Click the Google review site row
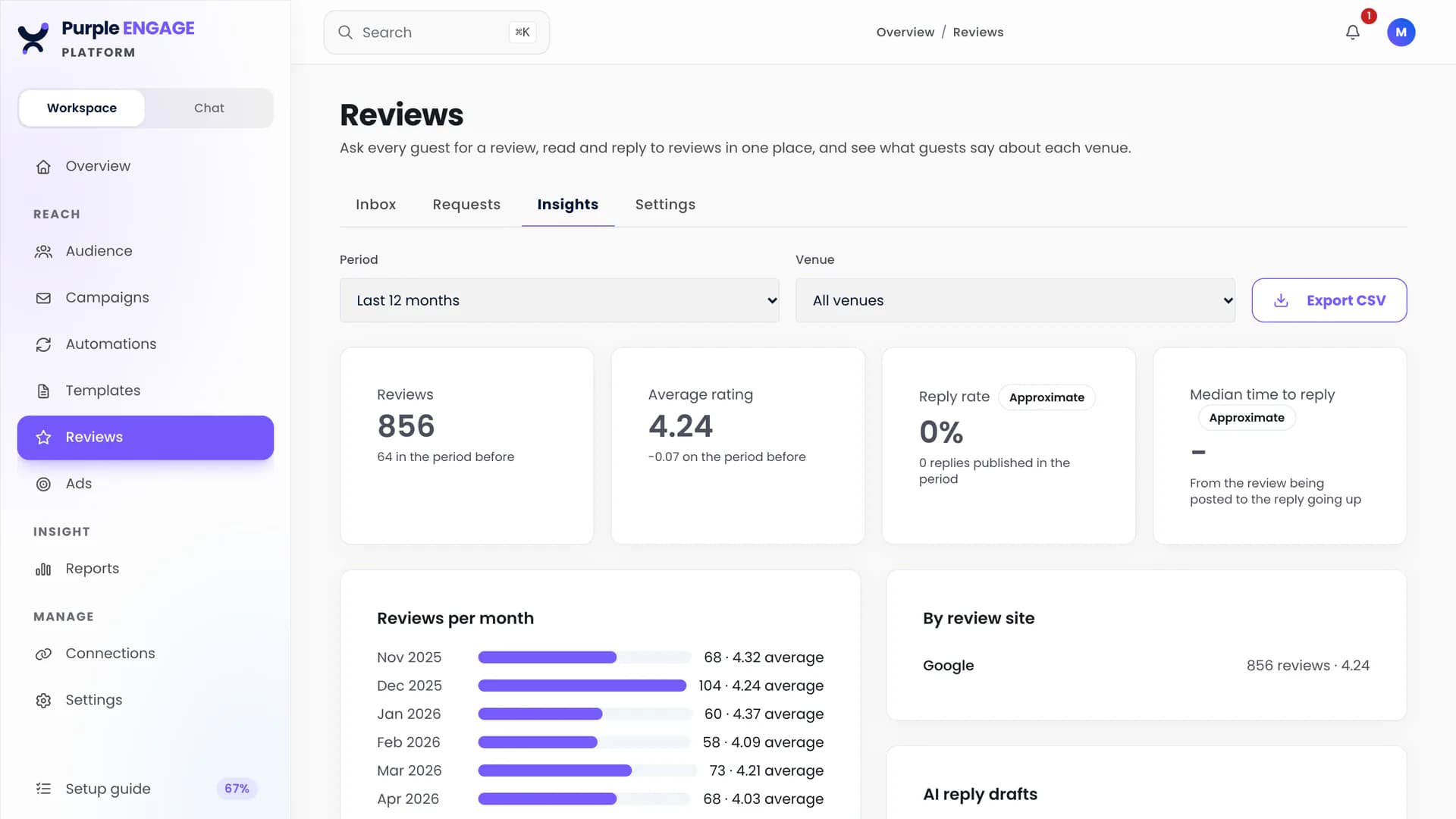The height and width of the screenshot is (819, 1456). [1146, 666]
